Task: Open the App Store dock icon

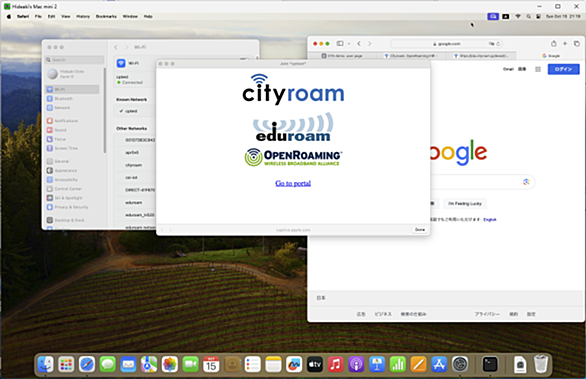Action: (439, 364)
